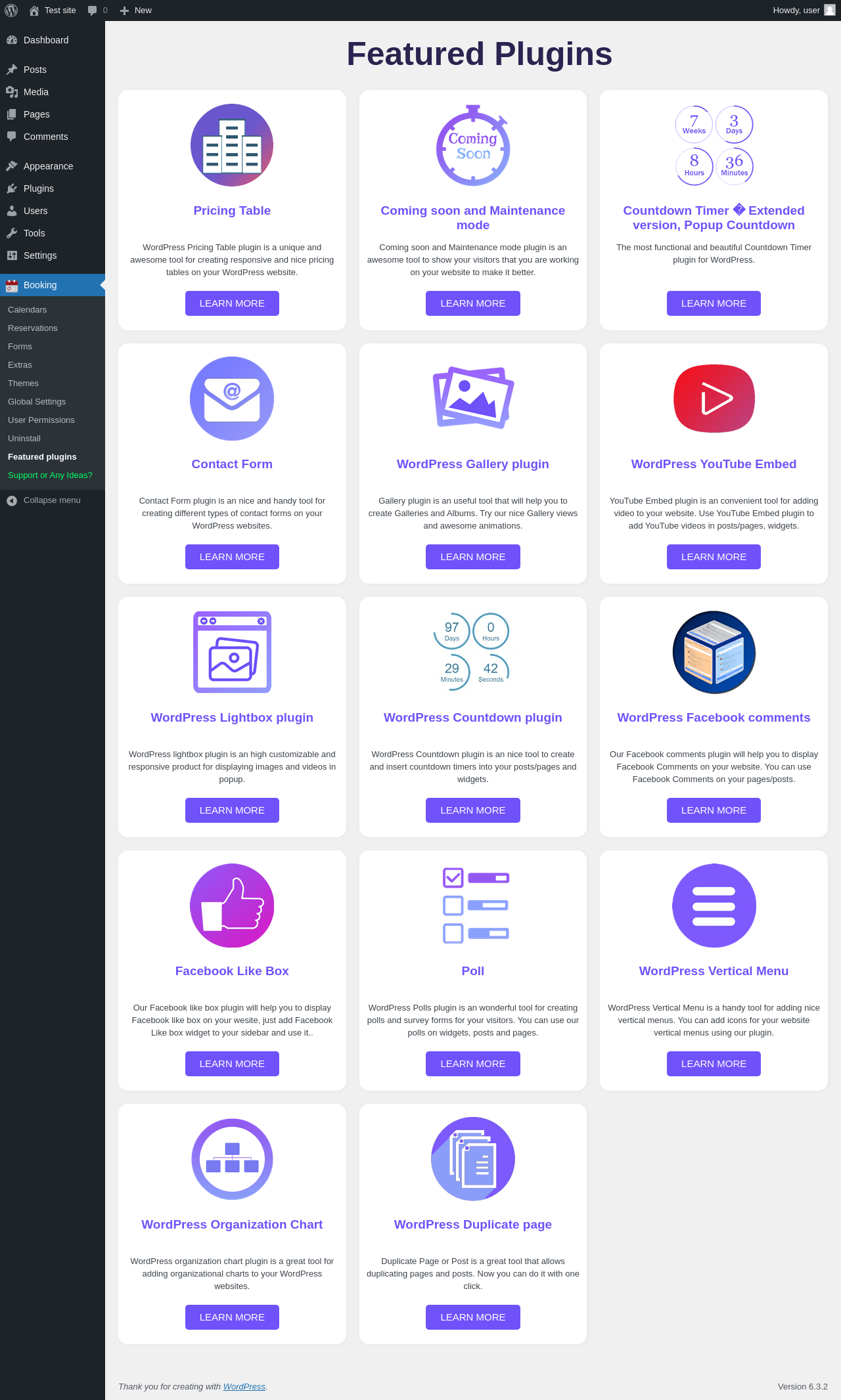The width and height of the screenshot is (841, 1400).
Task: Click the Users person icon in sidebar
Action: [x=12, y=211]
